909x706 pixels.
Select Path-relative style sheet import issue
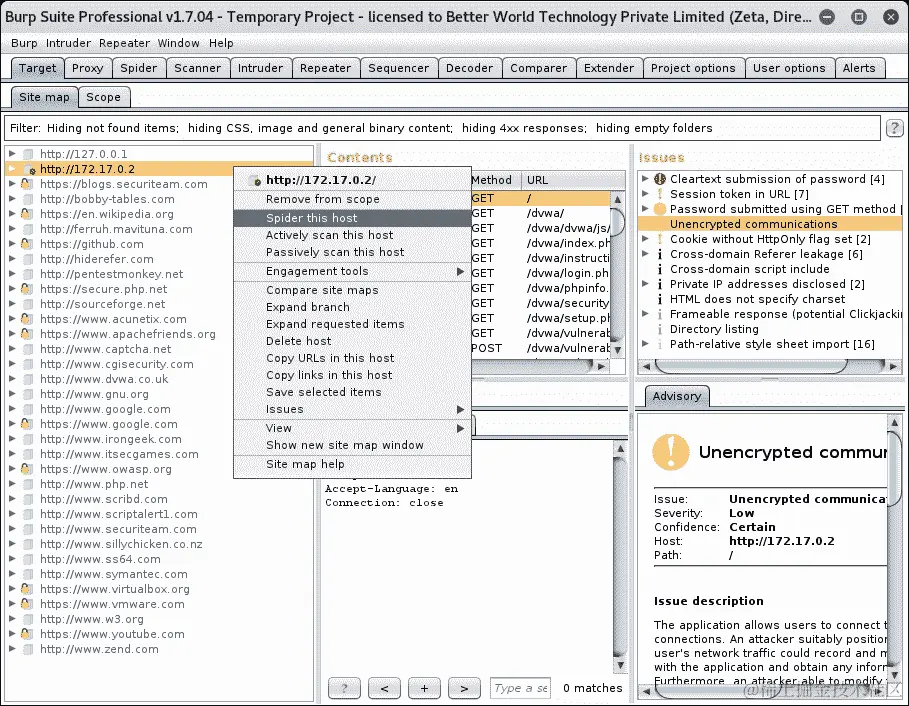tap(770, 344)
